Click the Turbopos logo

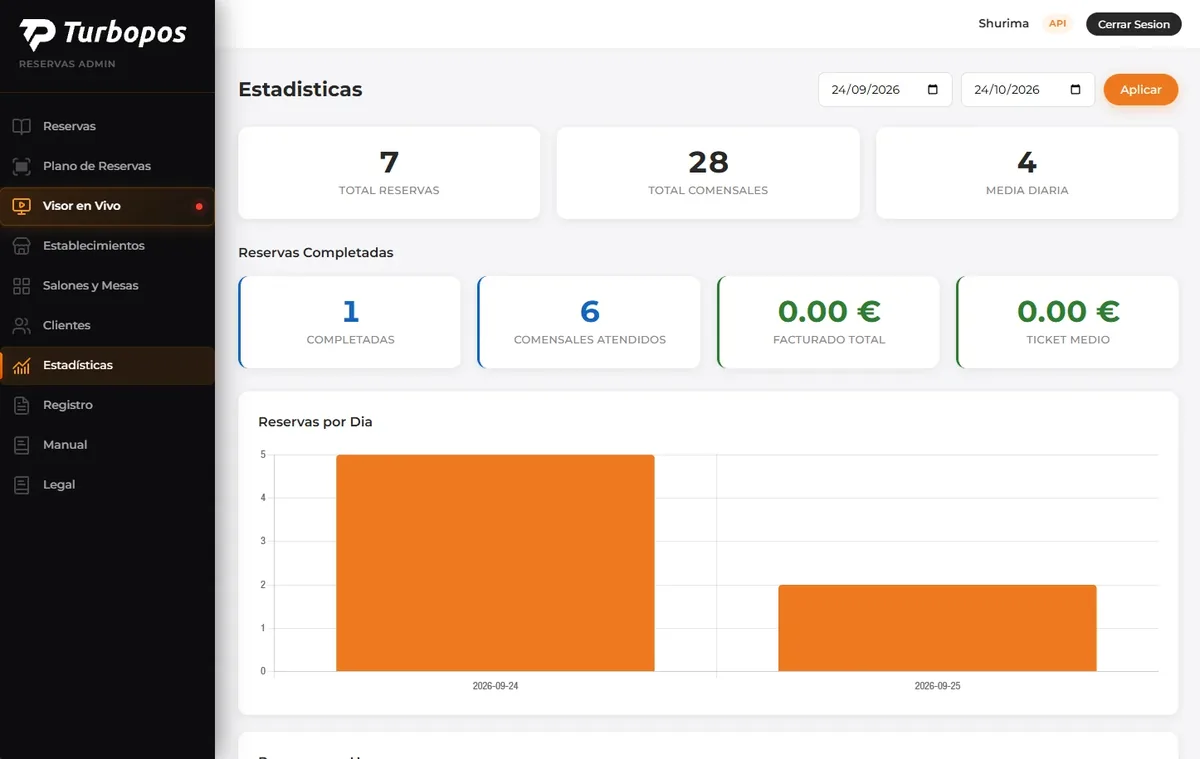click(103, 34)
